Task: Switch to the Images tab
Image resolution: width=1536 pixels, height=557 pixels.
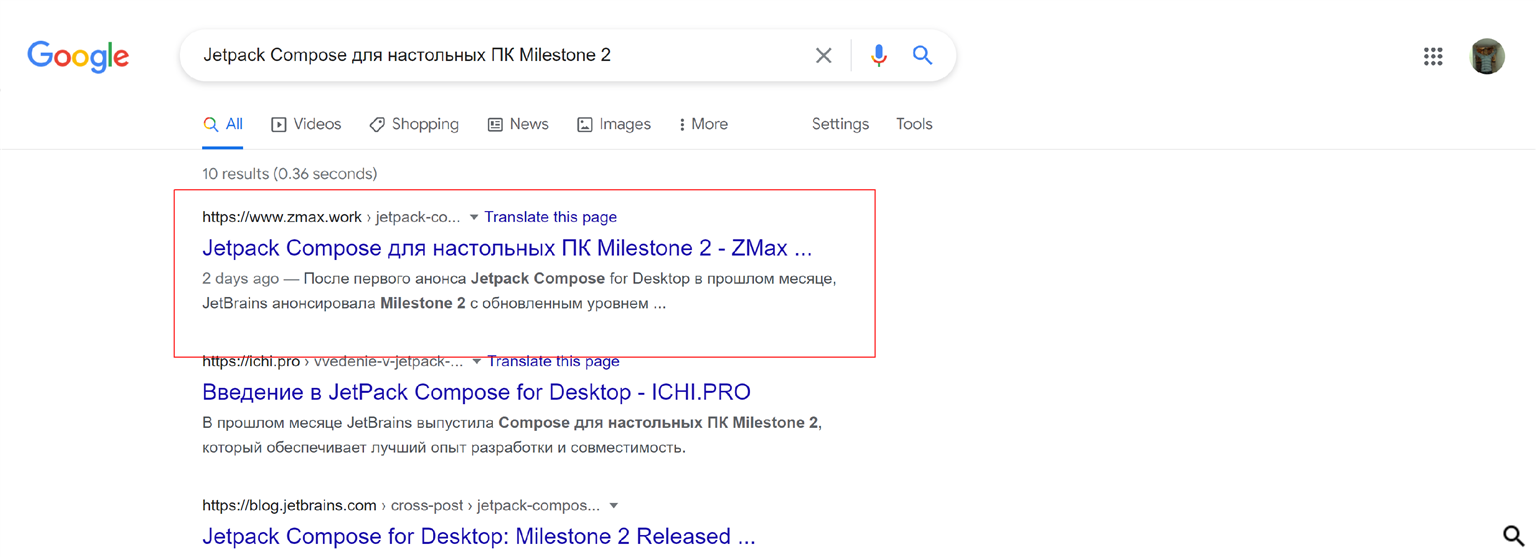Action: click(614, 124)
